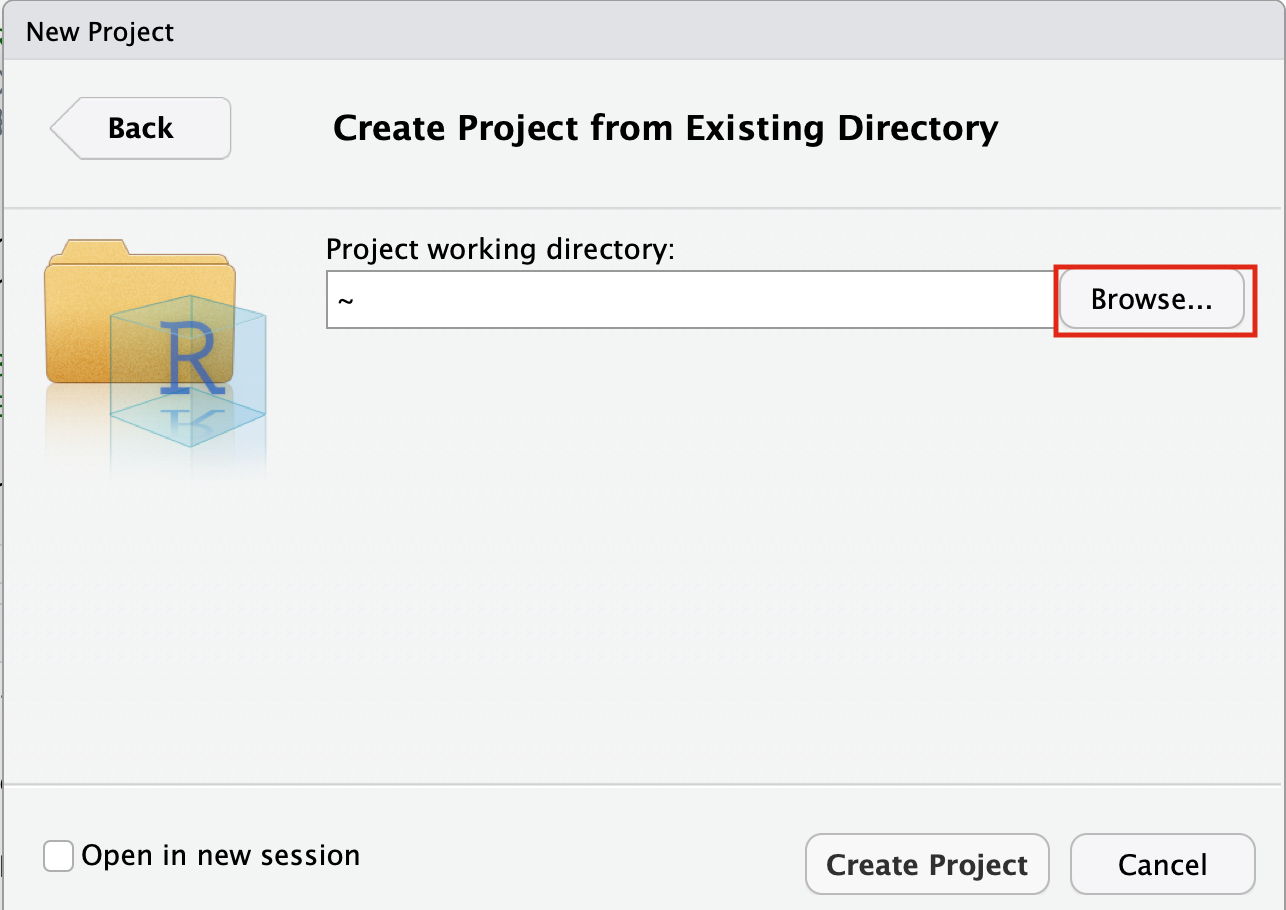Screen dimensions: 1286x910
Task: Click the tilde path in the directory field
Action: tap(346, 300)
